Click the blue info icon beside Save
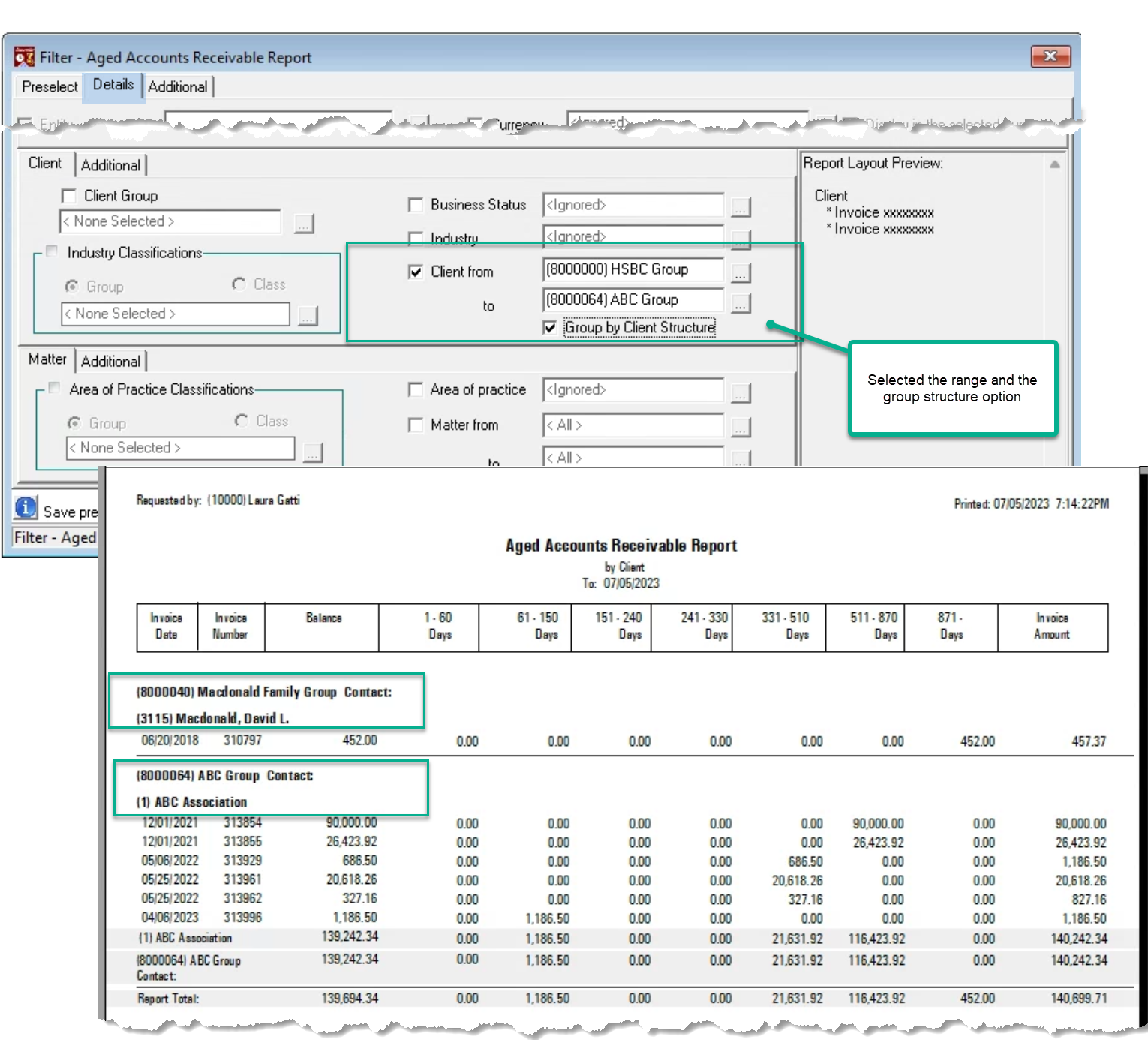Image resolution: width=1148 pixels, height=1040 pixels. 26,508
